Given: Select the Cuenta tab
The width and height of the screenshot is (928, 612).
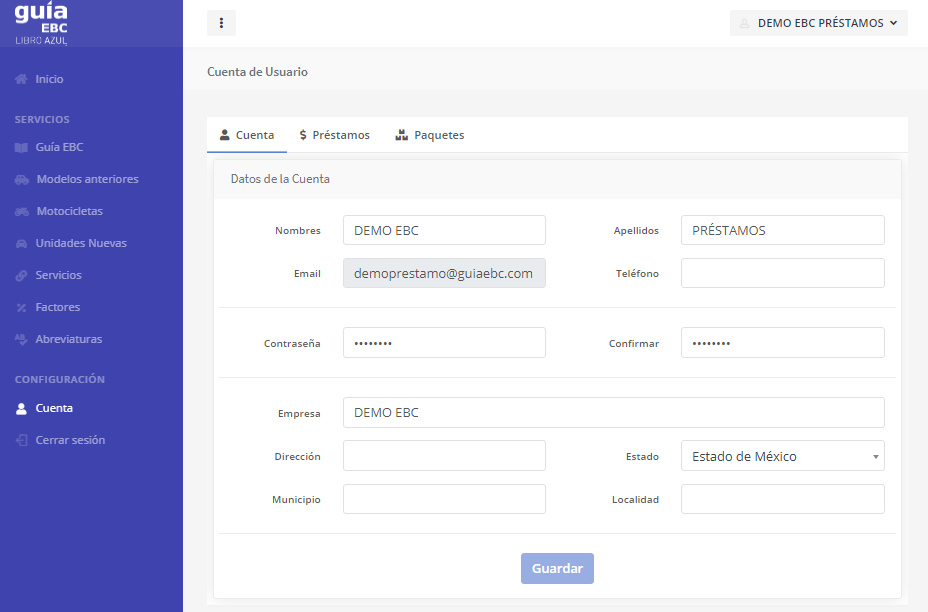Looking at the screenshot, I should pyautogui.click(x=246, y=135).
